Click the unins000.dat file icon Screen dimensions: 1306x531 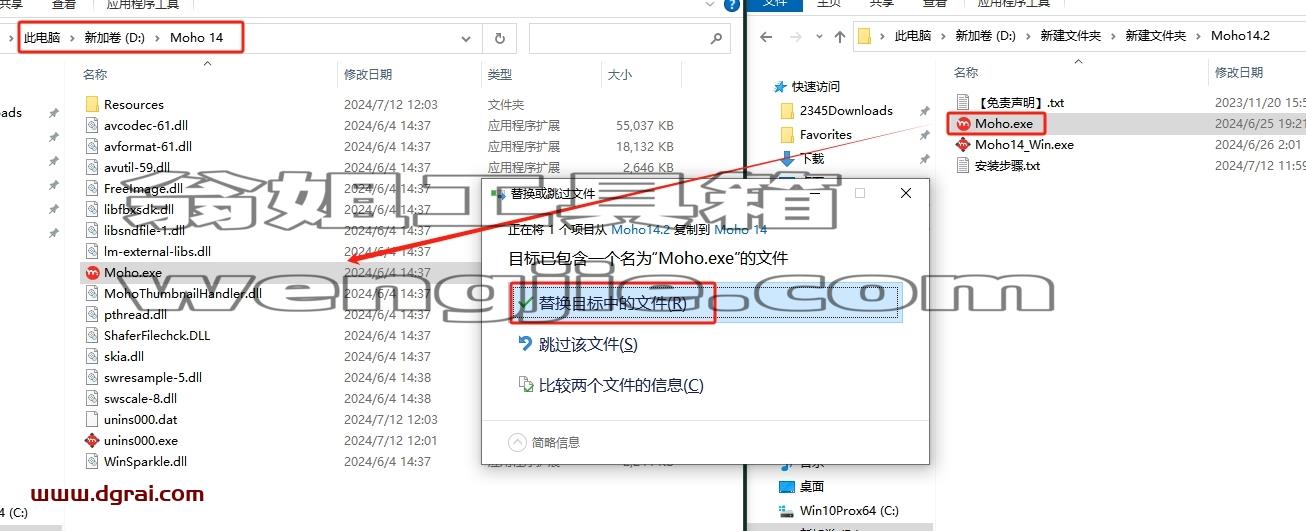(x=92, y=419)
